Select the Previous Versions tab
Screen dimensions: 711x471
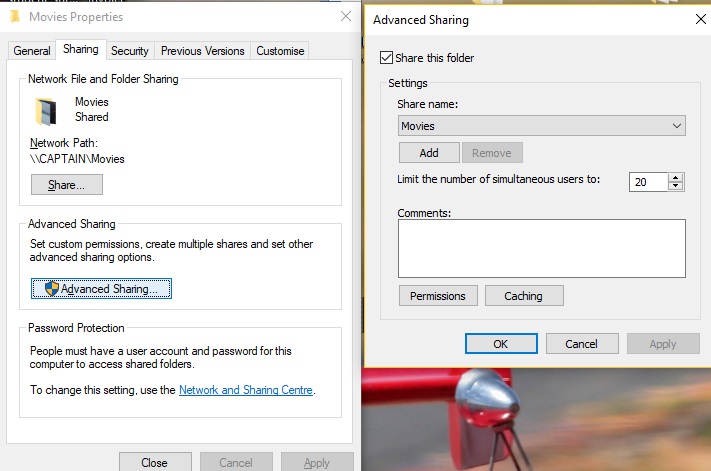pos(202,51)
